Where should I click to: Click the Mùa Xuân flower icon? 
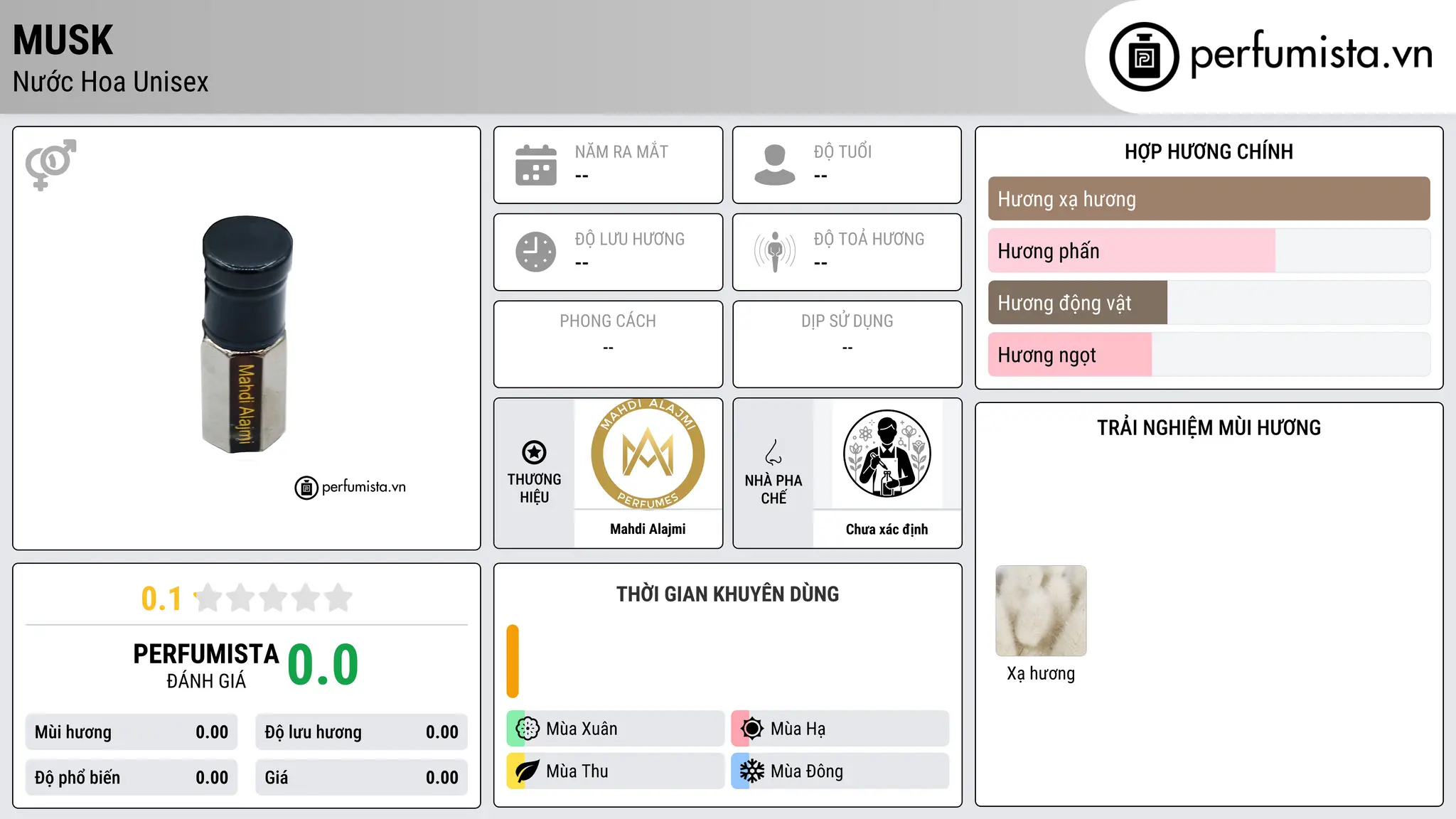[528, 729]
